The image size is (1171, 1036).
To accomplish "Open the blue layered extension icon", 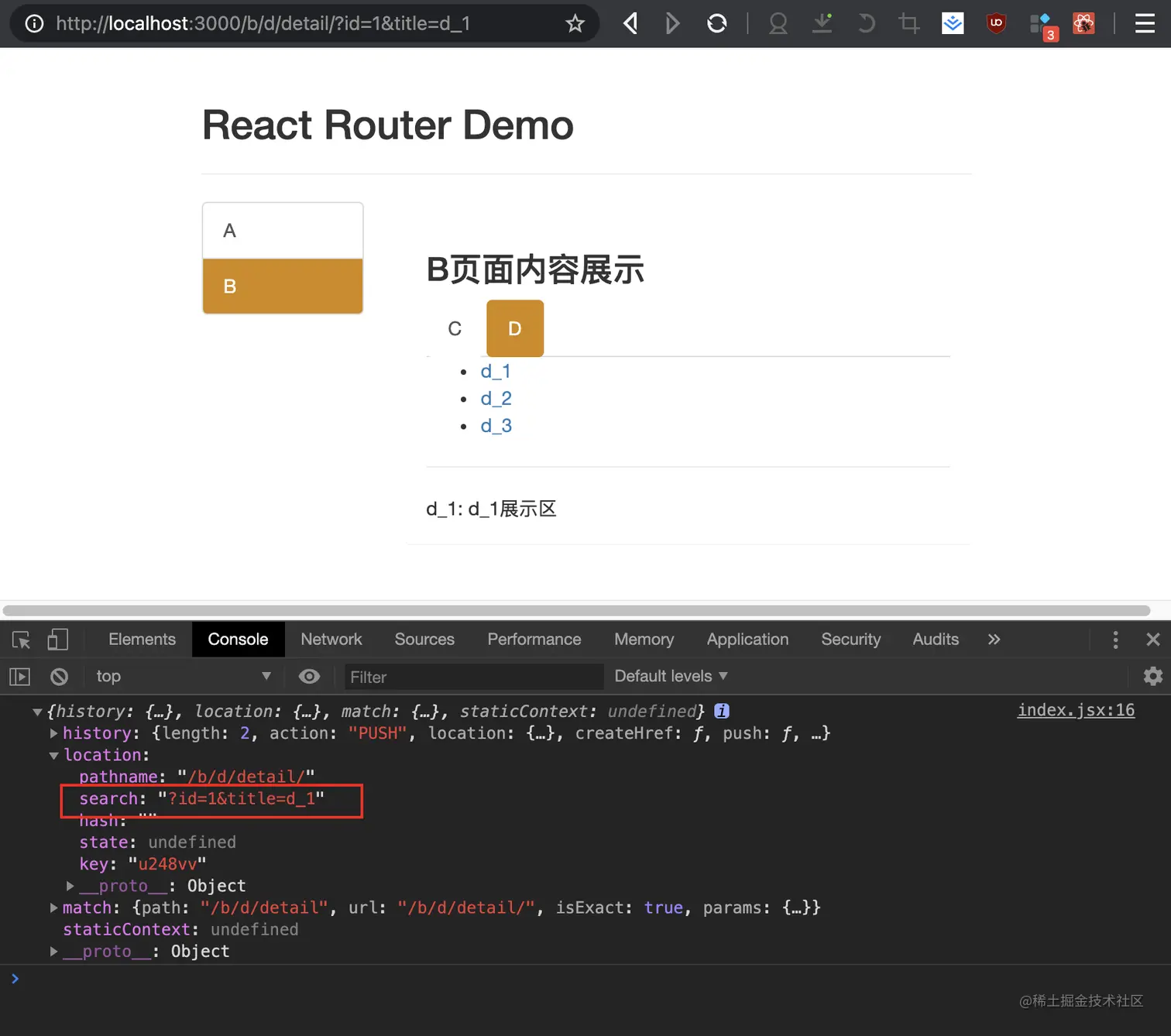I will tap(953, 23).
